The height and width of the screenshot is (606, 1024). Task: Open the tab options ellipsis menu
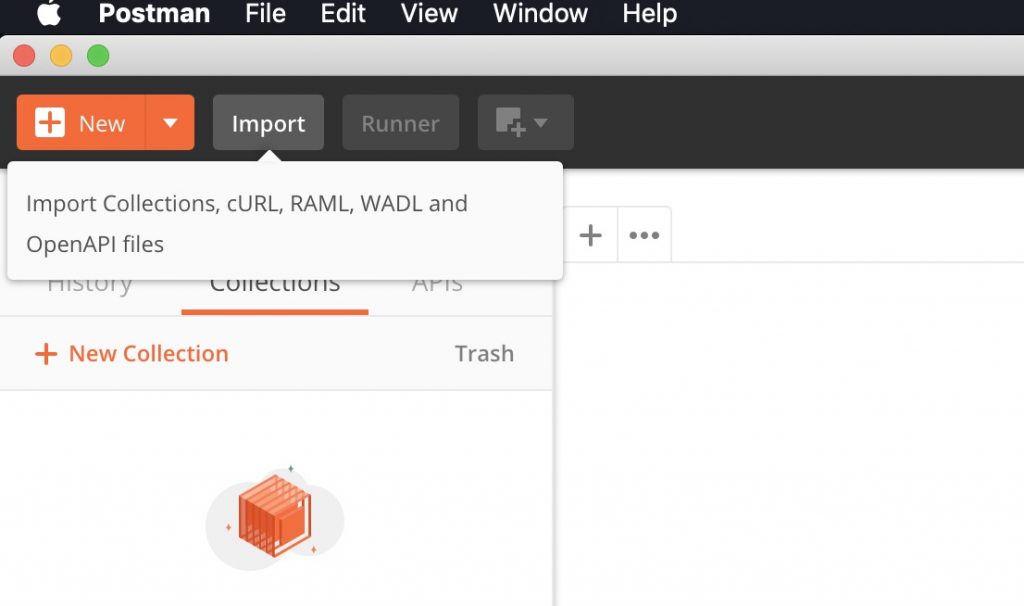pos(644,235)
